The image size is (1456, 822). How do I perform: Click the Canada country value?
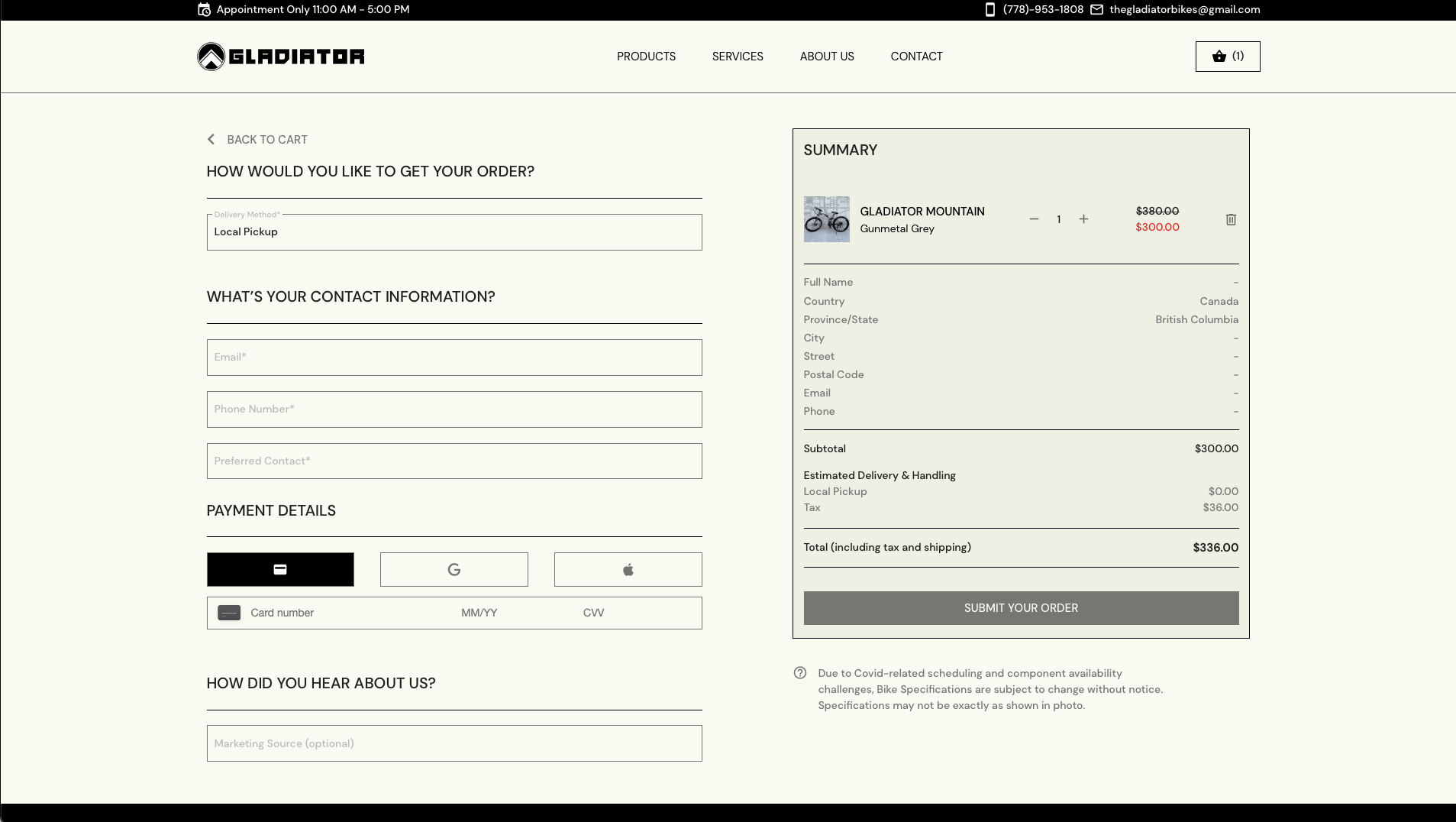coord(1219,301)
